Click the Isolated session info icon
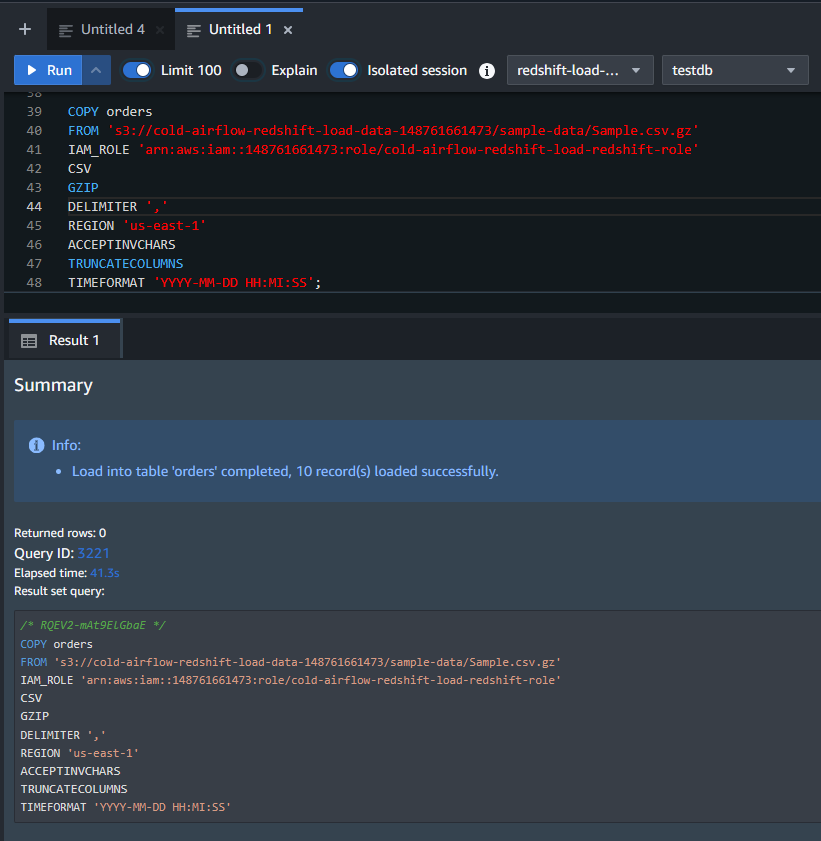The height and width of the screenshot is (841, 821). tap(487, 71)
